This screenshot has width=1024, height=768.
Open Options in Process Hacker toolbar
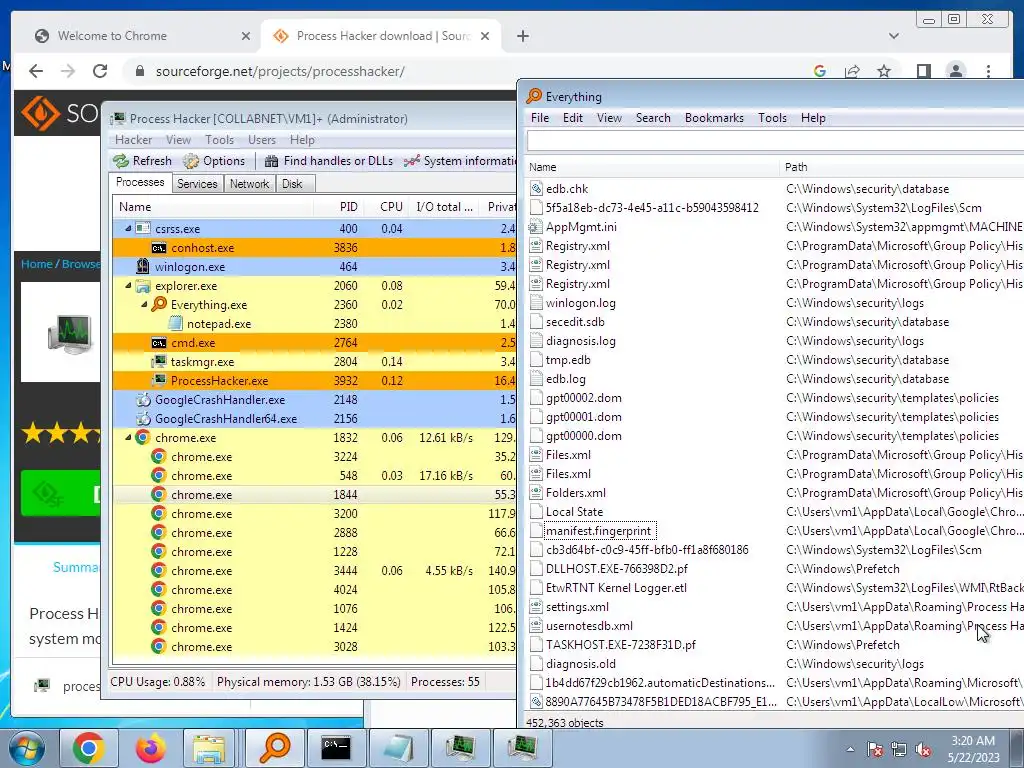(x=214, y=161)
